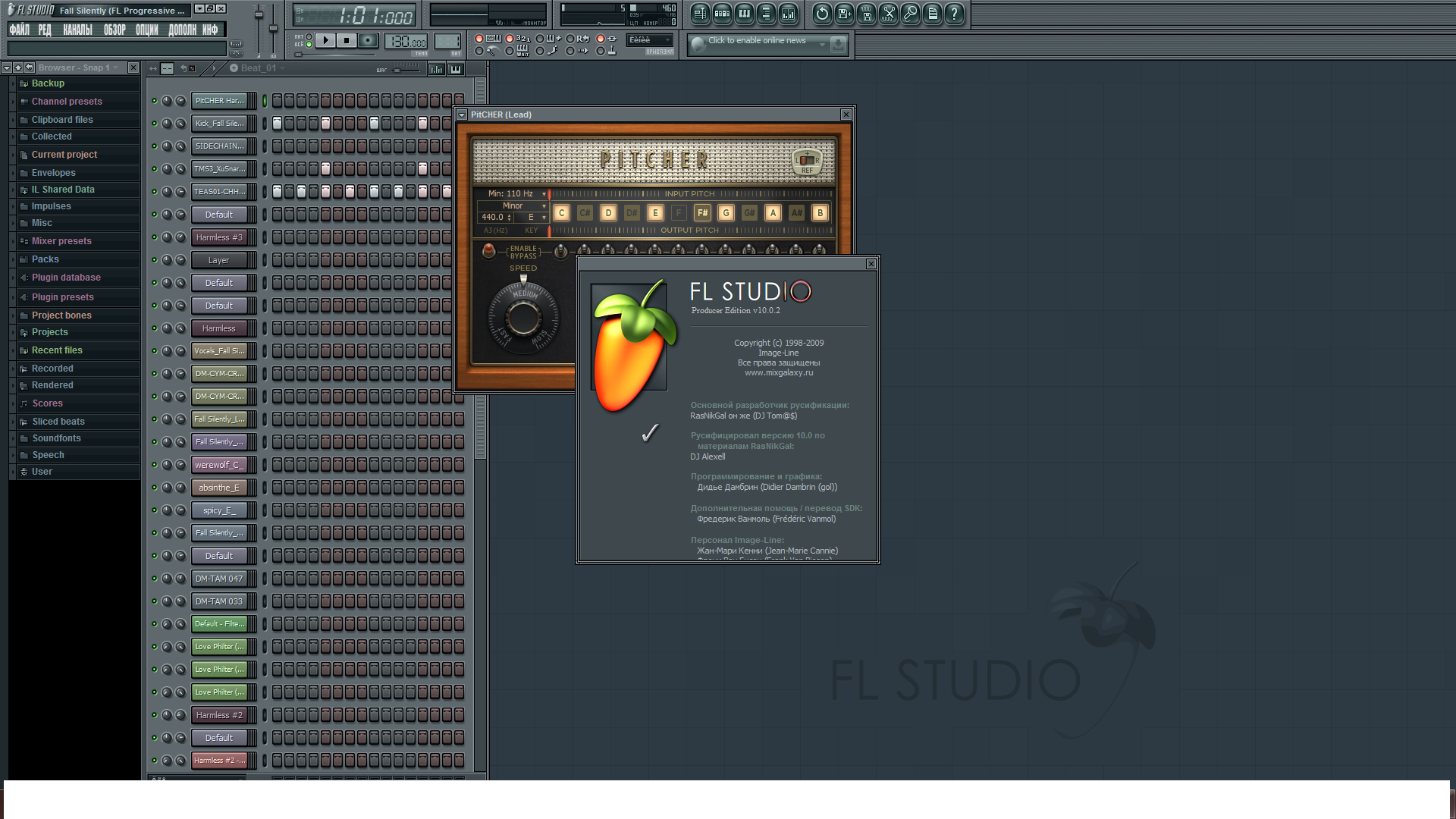Image resolution: width=1456 pixels, height=819 pixels.
Task: Select the SIDECHAIN channel button
Action: [x=219, y=146]
